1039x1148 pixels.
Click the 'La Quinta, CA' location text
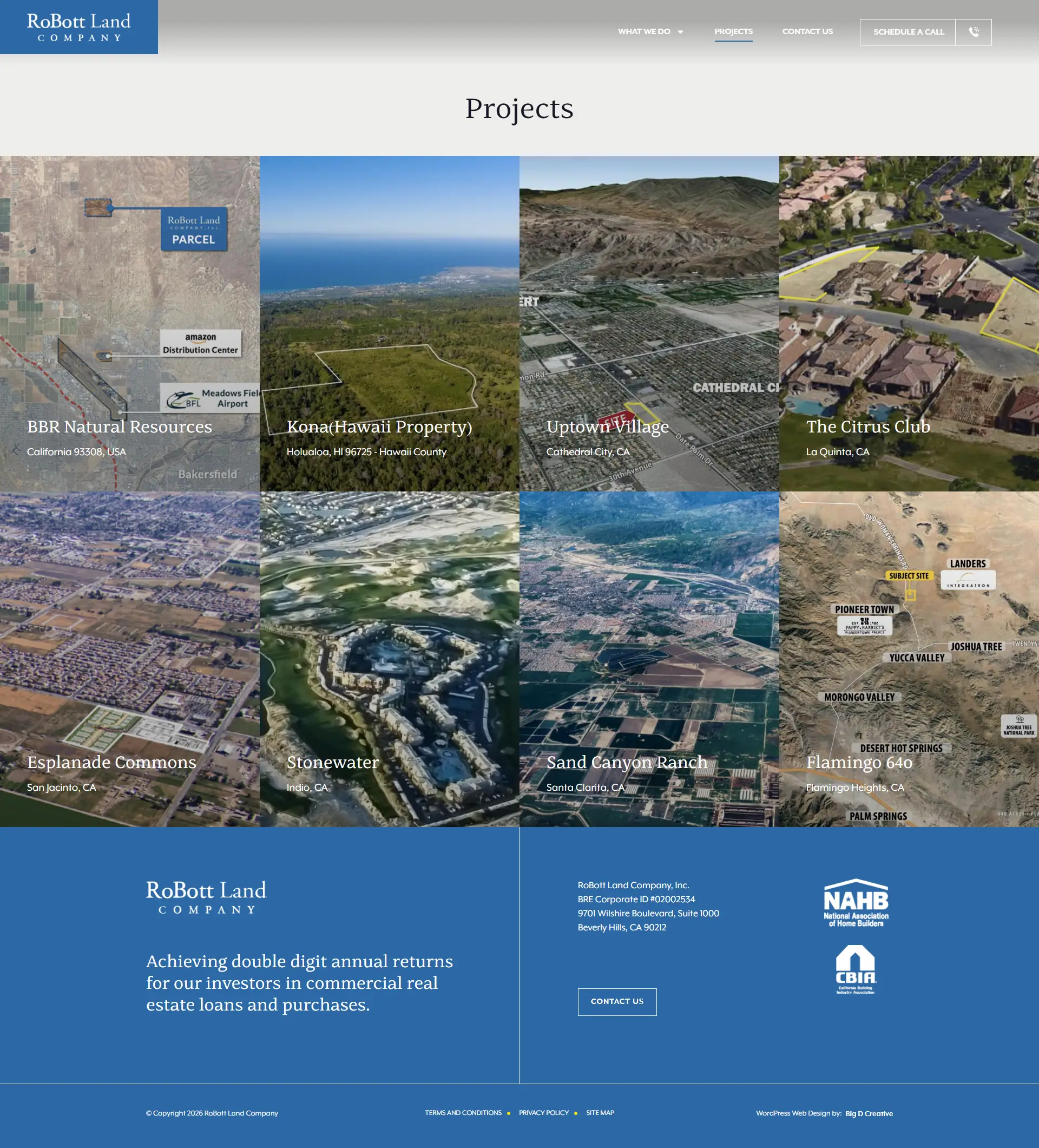[x=838, y=451]
